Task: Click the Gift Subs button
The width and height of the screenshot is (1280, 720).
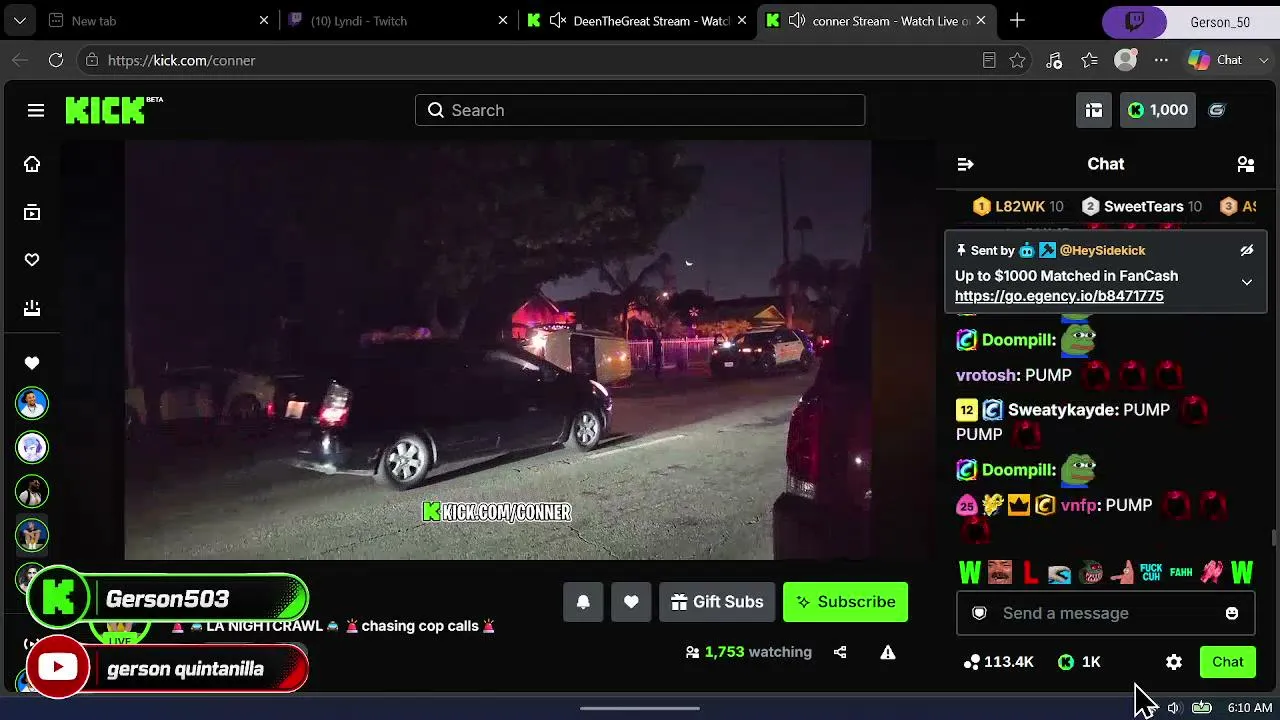Action: click(717, 602)
